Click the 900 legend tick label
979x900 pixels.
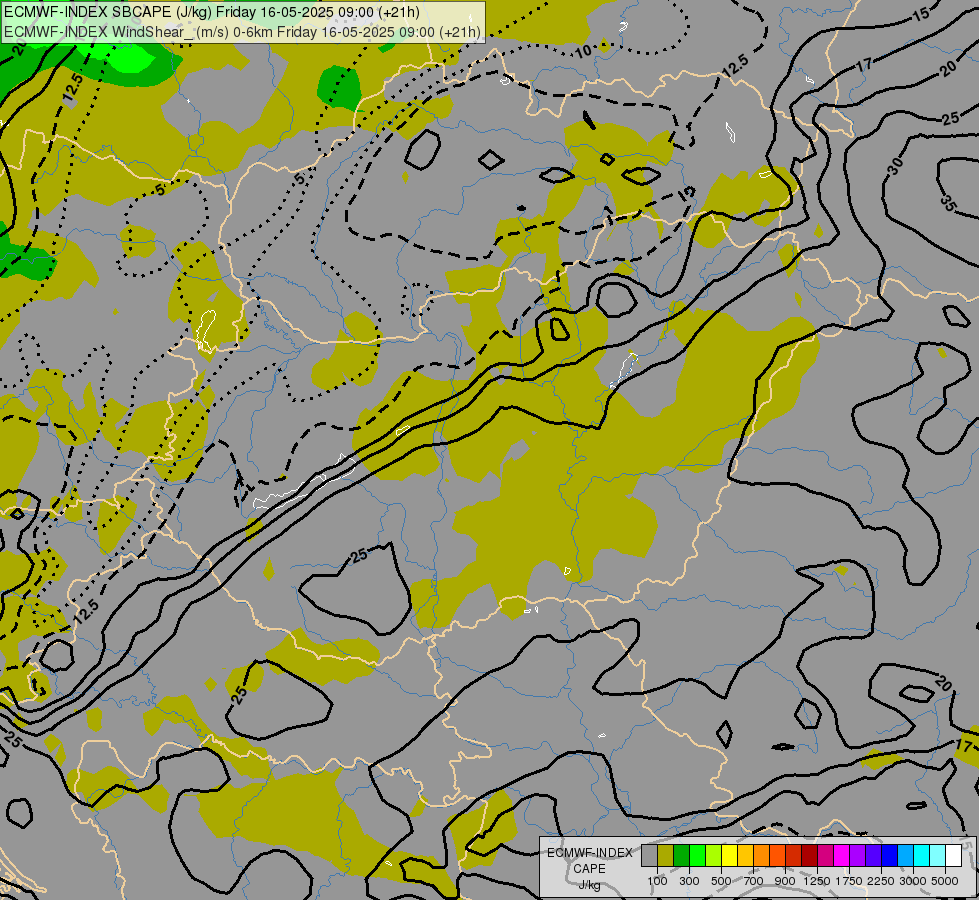(x=785, y=881)
